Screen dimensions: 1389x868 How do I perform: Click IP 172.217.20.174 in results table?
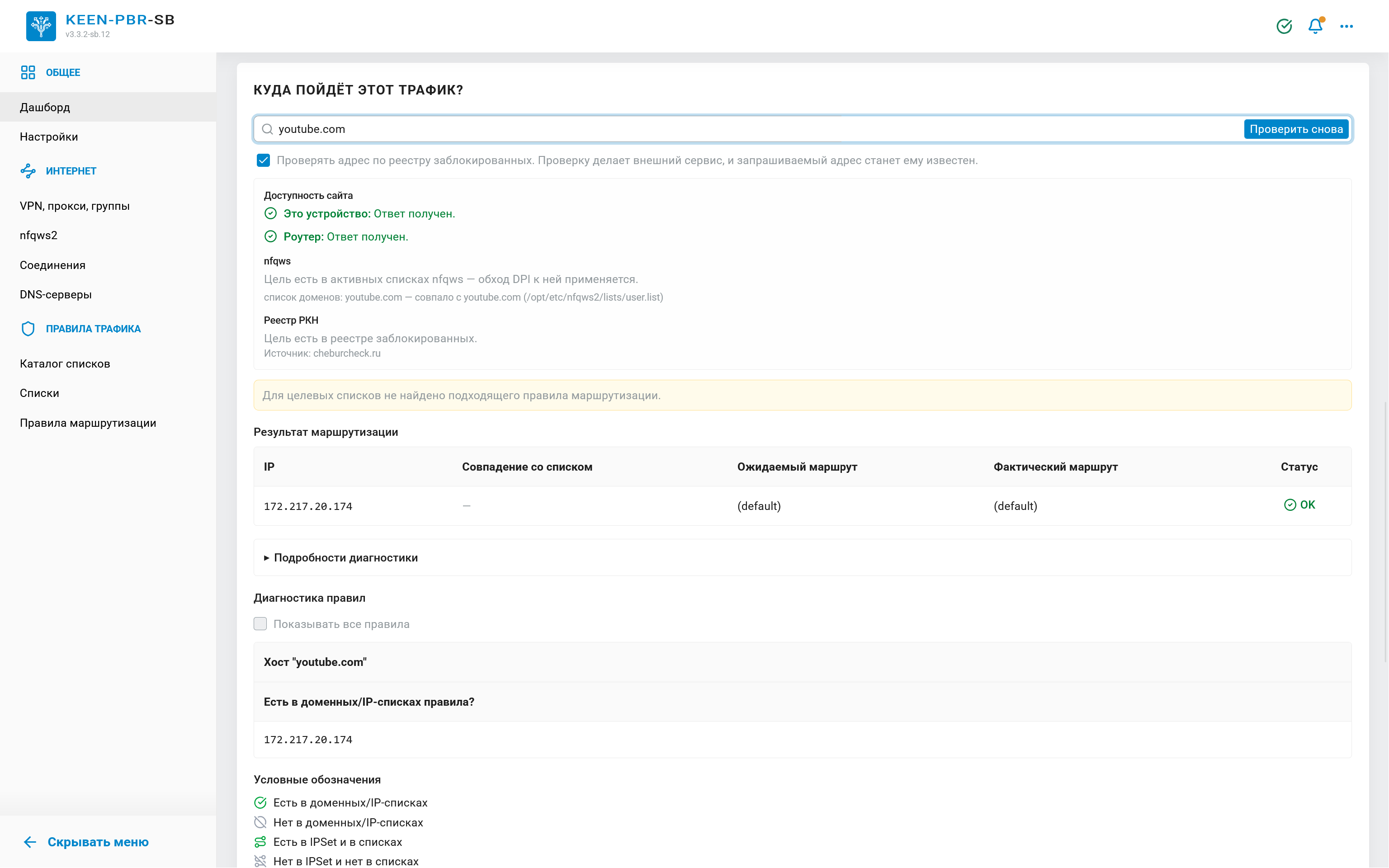308,506
